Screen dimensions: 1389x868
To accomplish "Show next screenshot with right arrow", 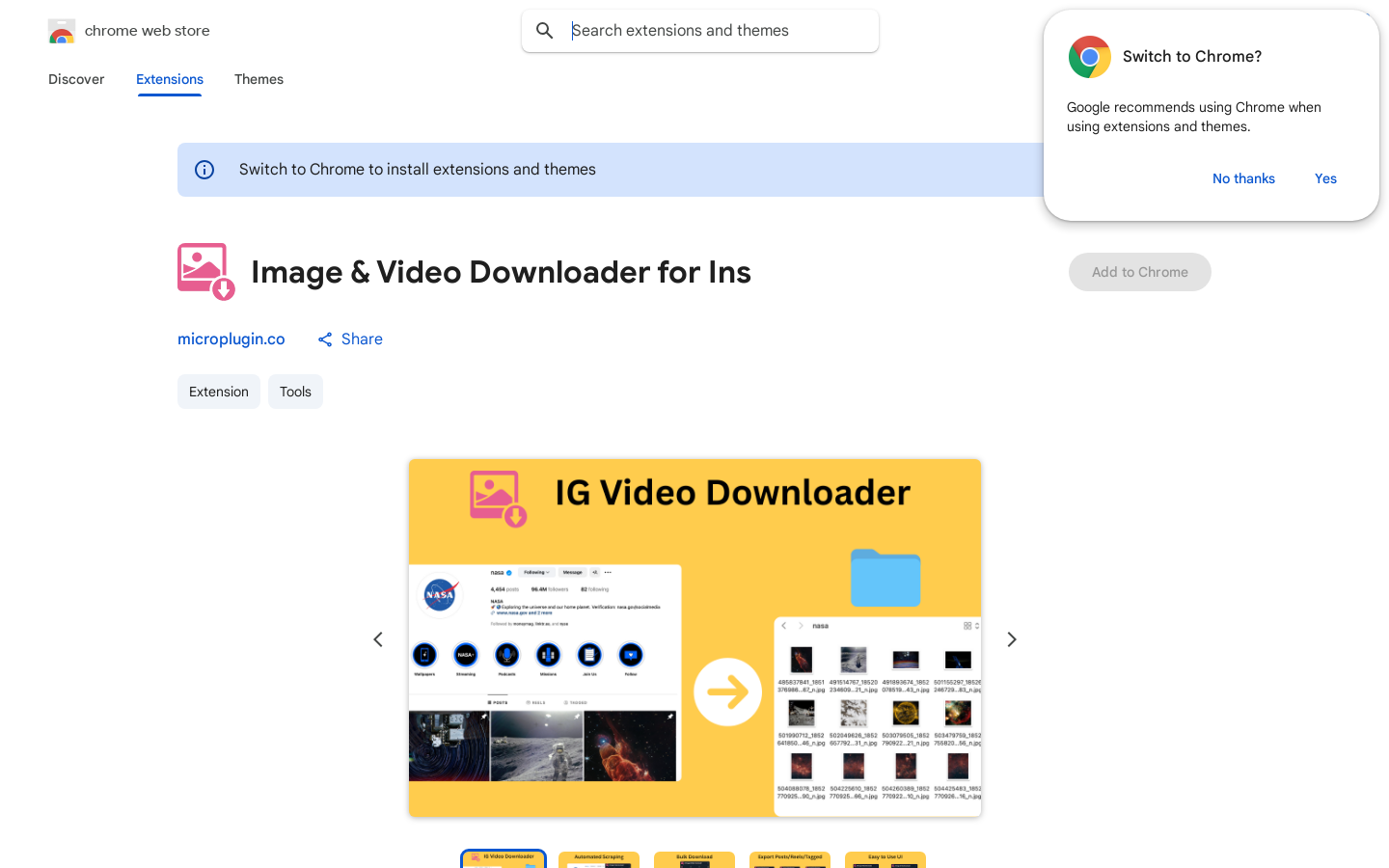I will [1012, 639].
